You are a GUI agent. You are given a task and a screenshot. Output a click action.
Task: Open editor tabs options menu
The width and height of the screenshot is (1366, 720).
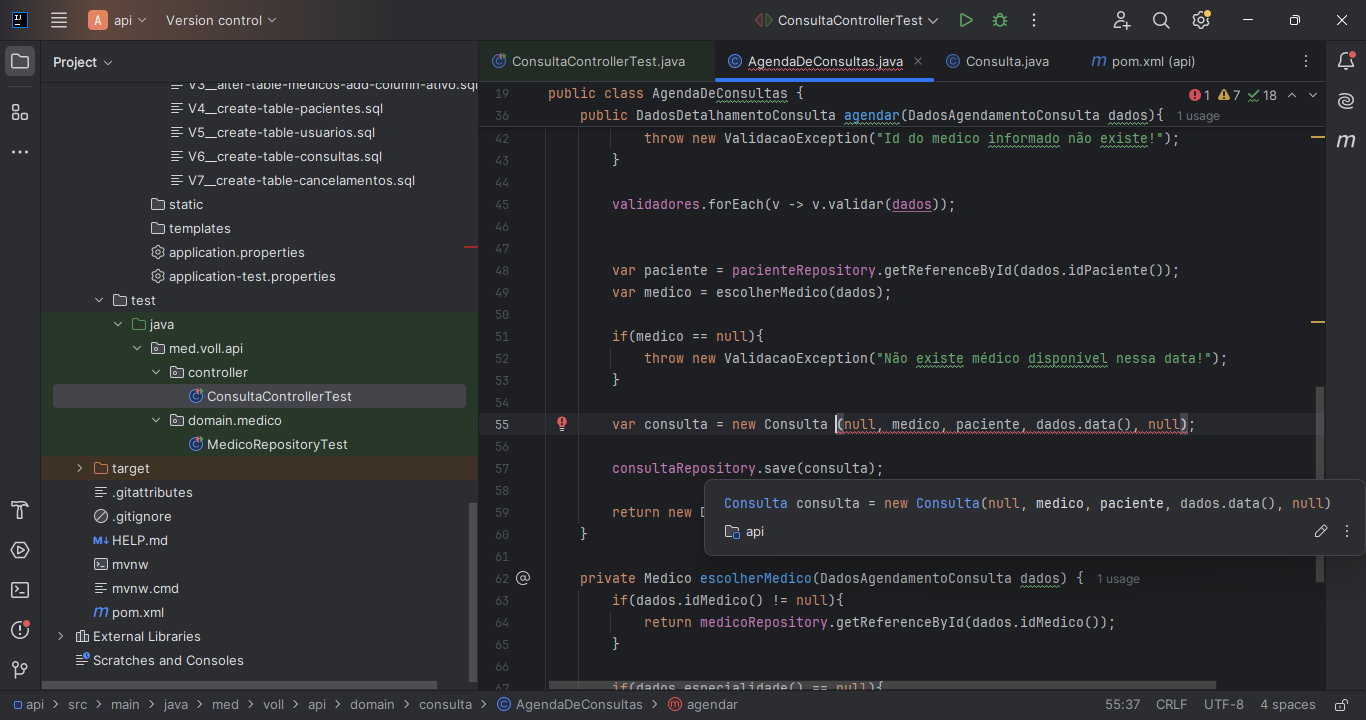pos(1306,61)
